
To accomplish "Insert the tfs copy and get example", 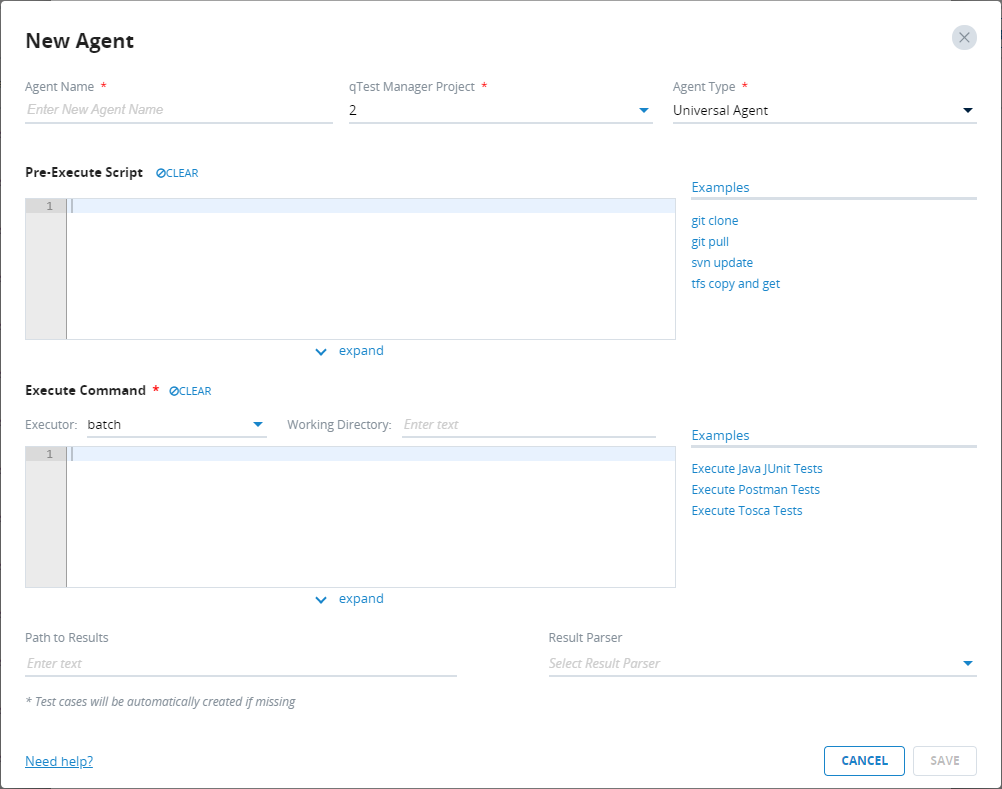I will point(735,284).
